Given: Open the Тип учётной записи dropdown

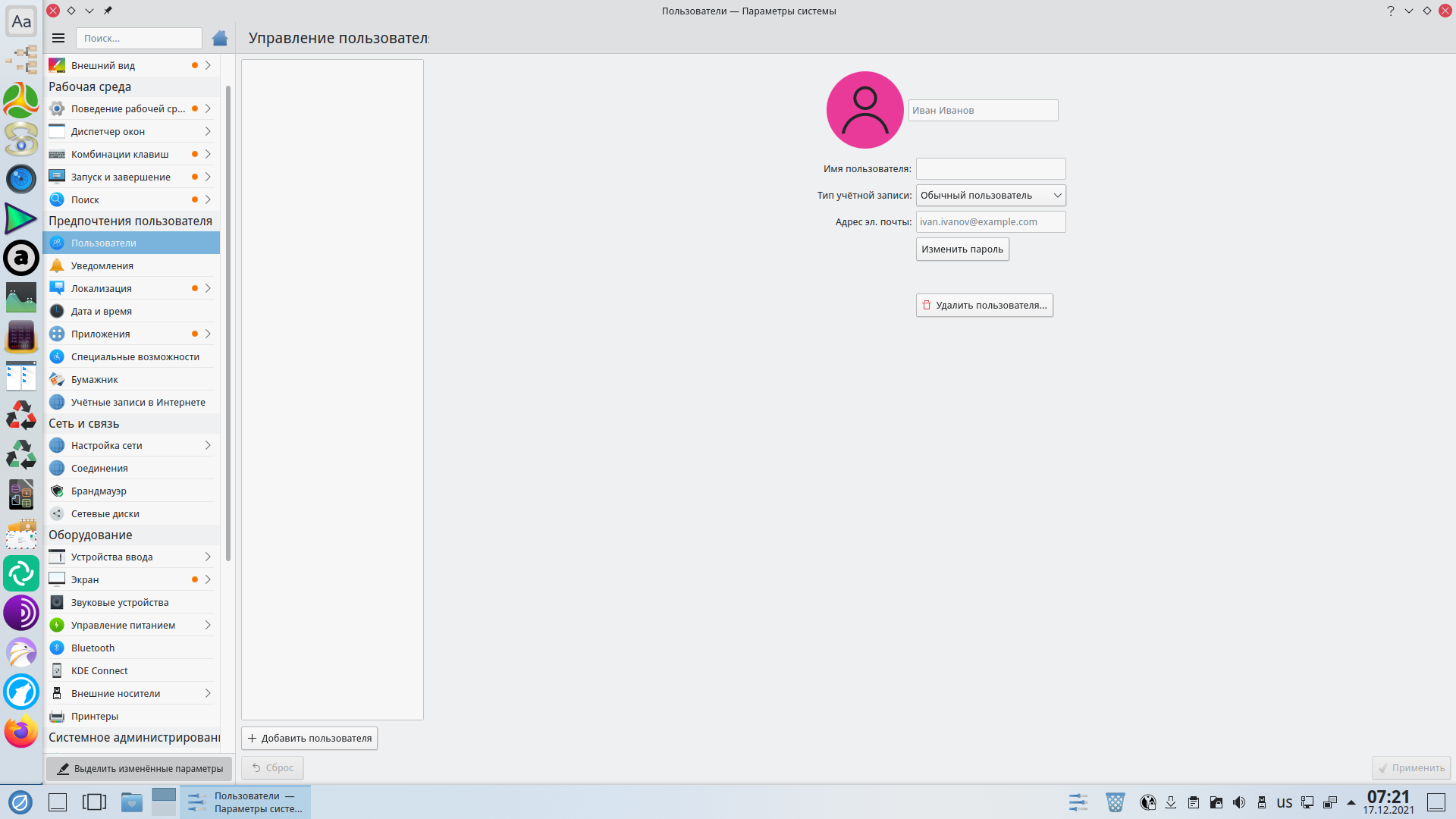Looking at the screenshot, I should tap(990, 195).
